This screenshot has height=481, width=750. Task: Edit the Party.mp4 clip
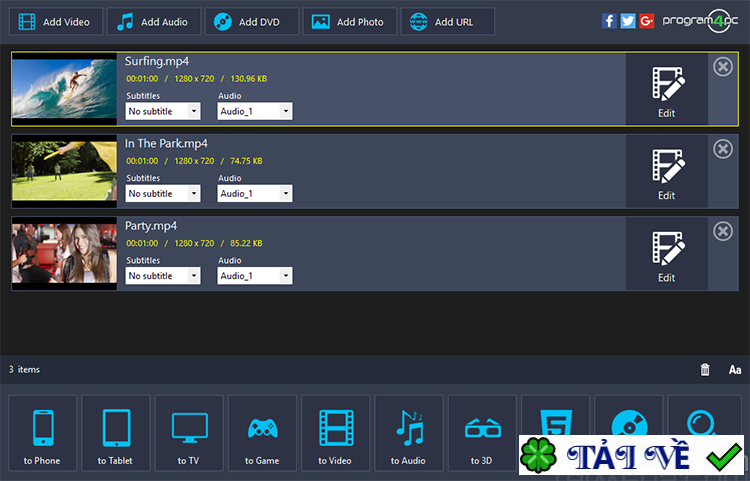667,254
